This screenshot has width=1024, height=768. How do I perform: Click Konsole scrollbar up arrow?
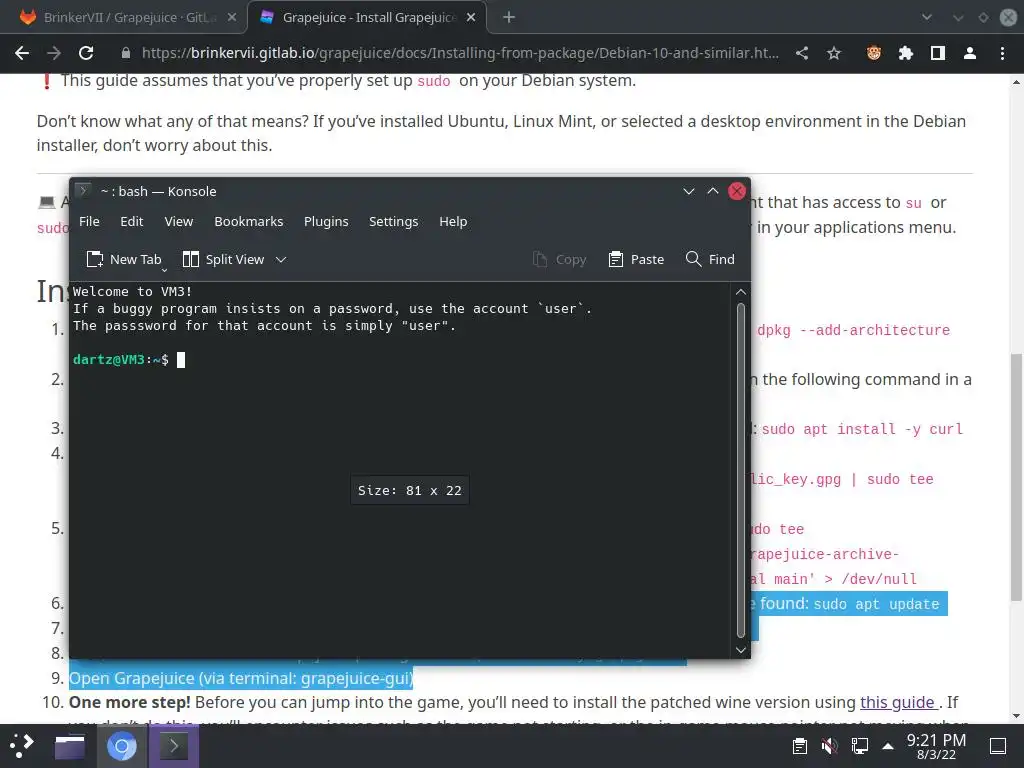[x=741, y=292]
